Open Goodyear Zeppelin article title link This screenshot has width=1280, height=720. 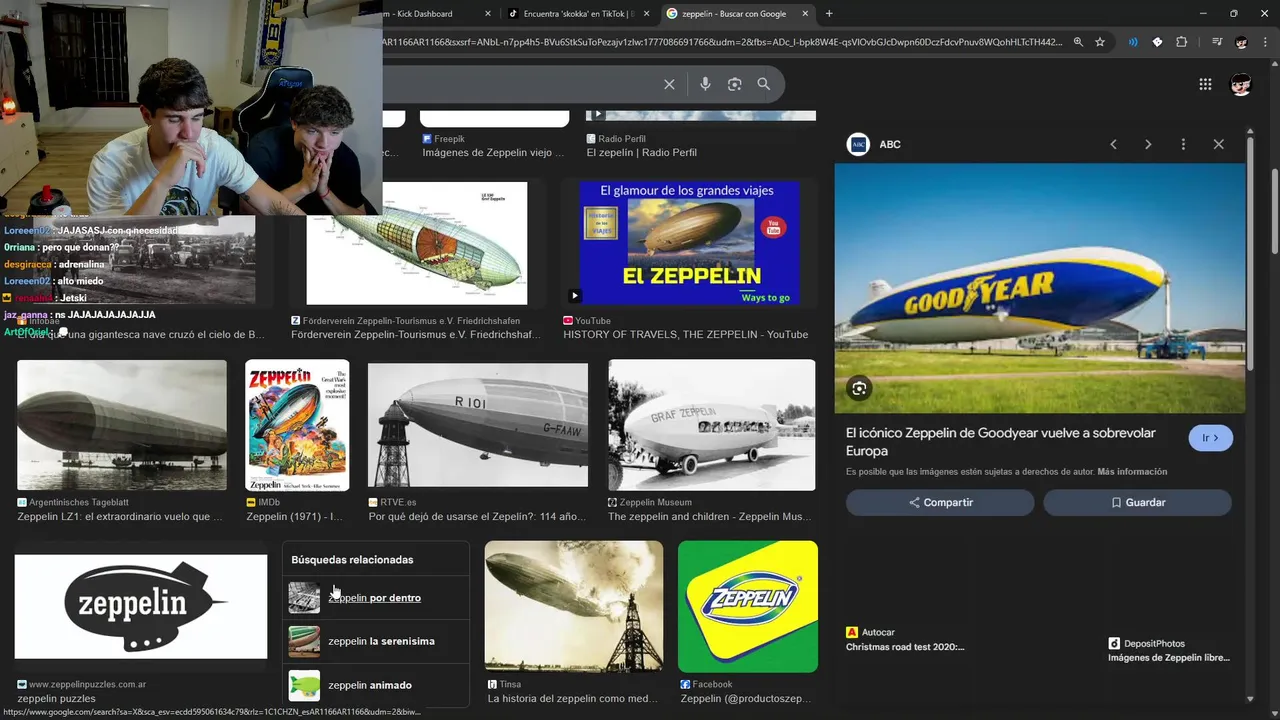point(1000,442)
